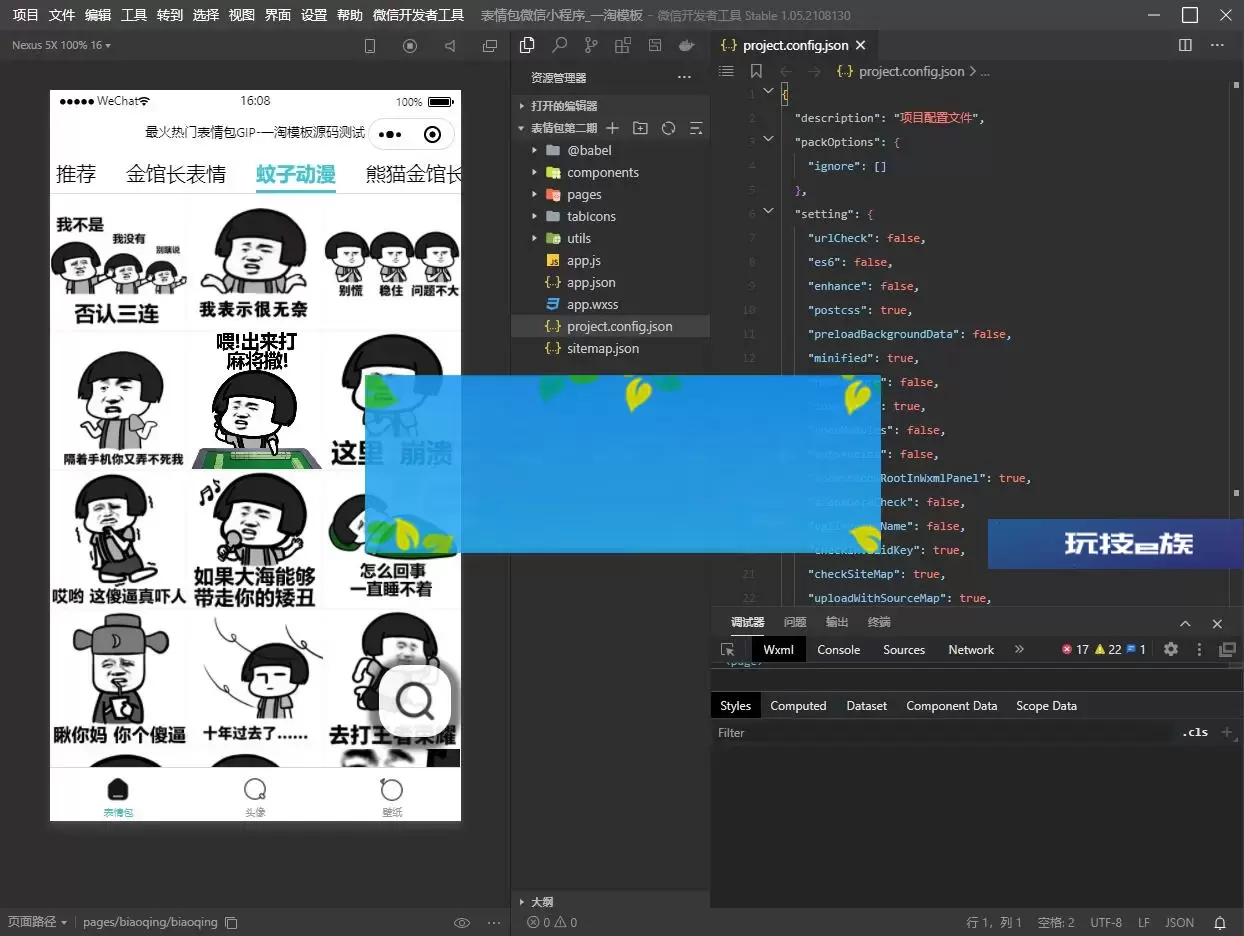Tap the floating search button in simulator
Image resolution: width=1244 pixels, height=936 pixels.
coord(414,701)
